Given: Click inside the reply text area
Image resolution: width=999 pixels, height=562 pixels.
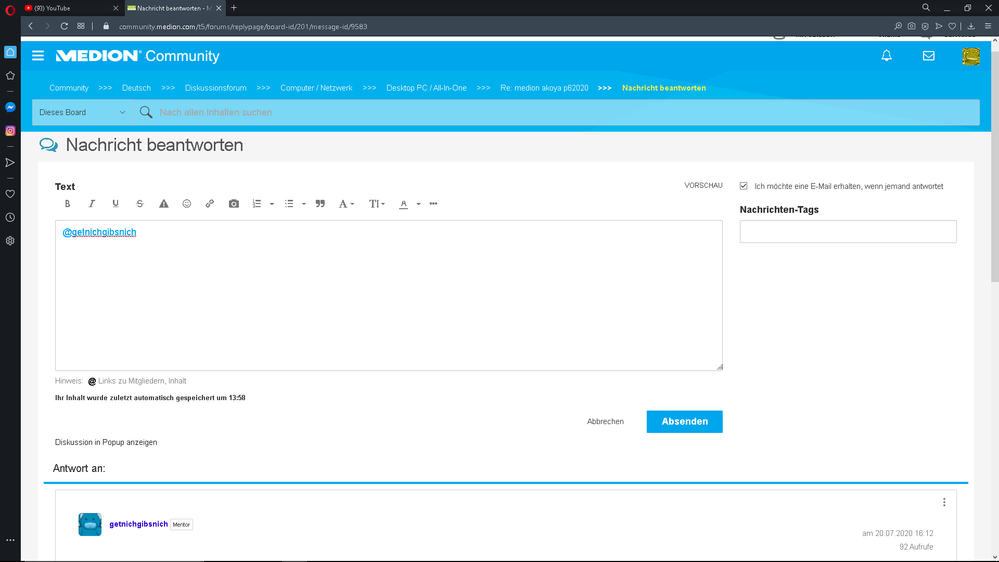Looking at the screenshot, I should (x=389, y=296).
